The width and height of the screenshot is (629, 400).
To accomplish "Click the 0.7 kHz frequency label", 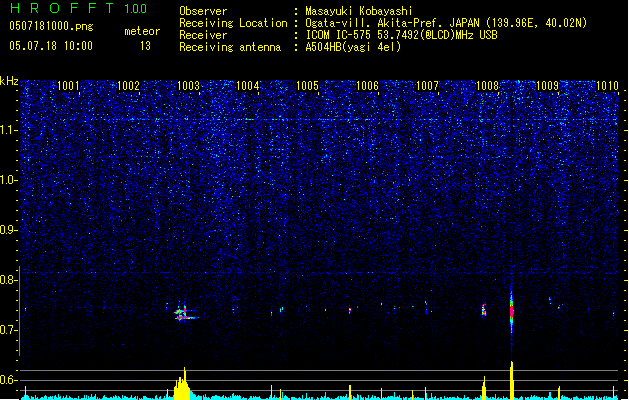I will (9, 330).
